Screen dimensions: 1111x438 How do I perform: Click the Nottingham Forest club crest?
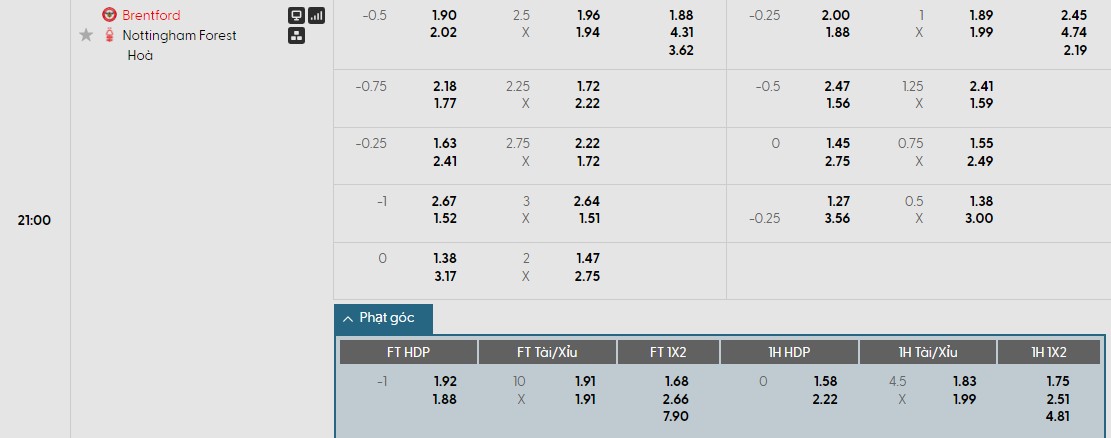click(109, 35)
